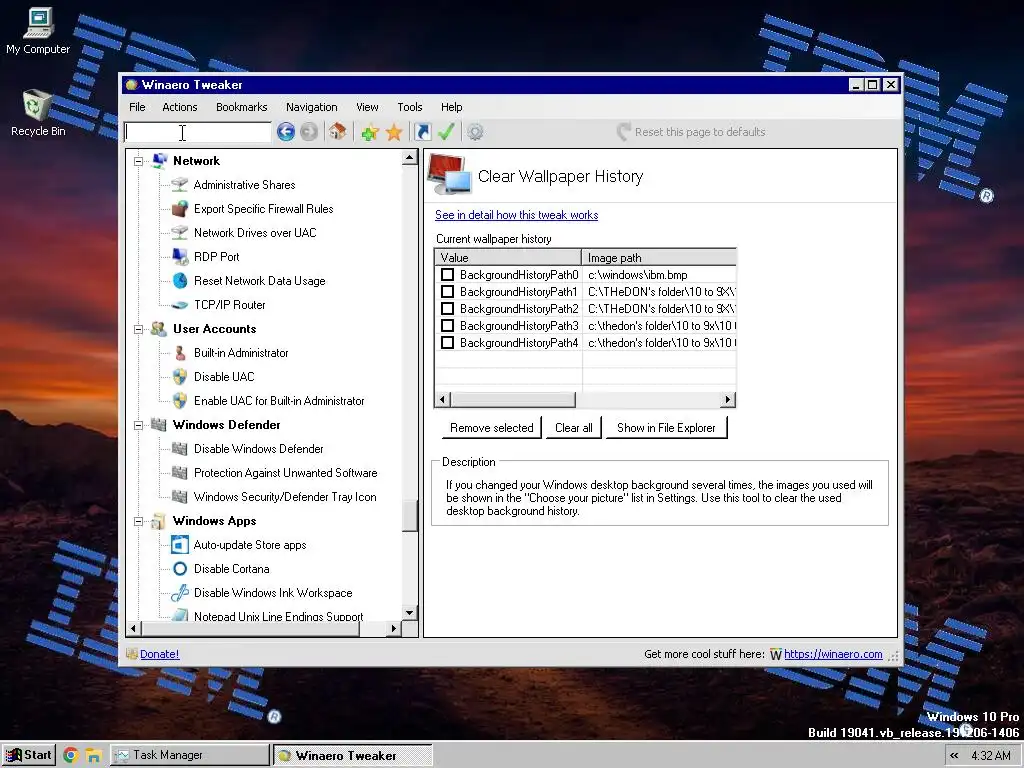Click the Clear all button
1024x768 pixels.
click(x=573, y=428)
